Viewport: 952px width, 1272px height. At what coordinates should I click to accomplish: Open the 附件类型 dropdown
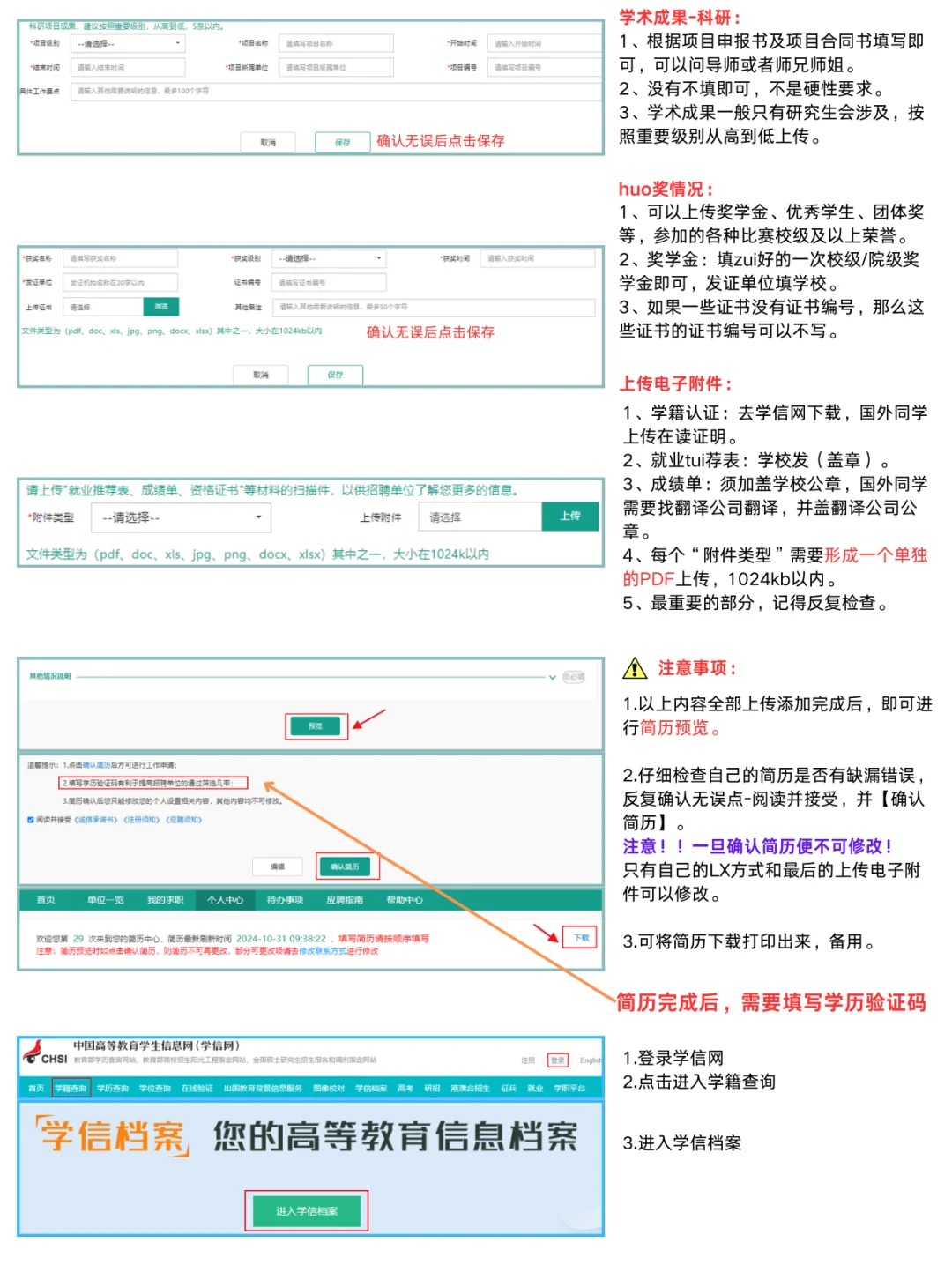181,517
